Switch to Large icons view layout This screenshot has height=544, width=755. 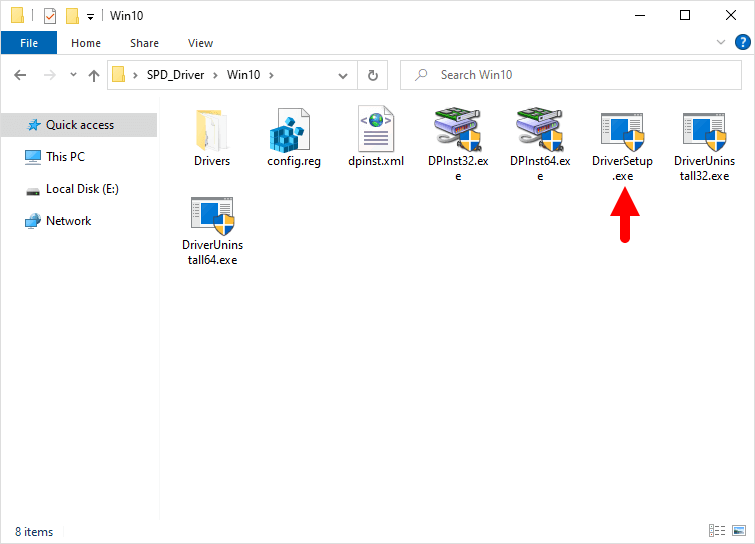point(739,531)
